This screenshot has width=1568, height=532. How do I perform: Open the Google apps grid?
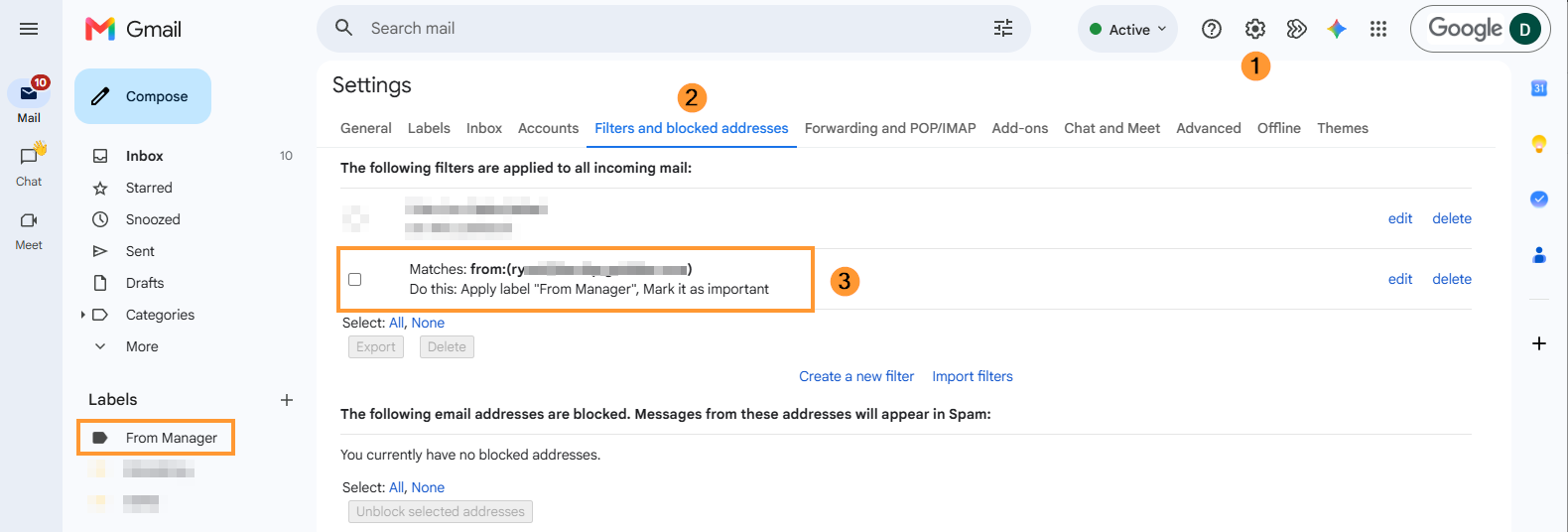[1378, 29]
